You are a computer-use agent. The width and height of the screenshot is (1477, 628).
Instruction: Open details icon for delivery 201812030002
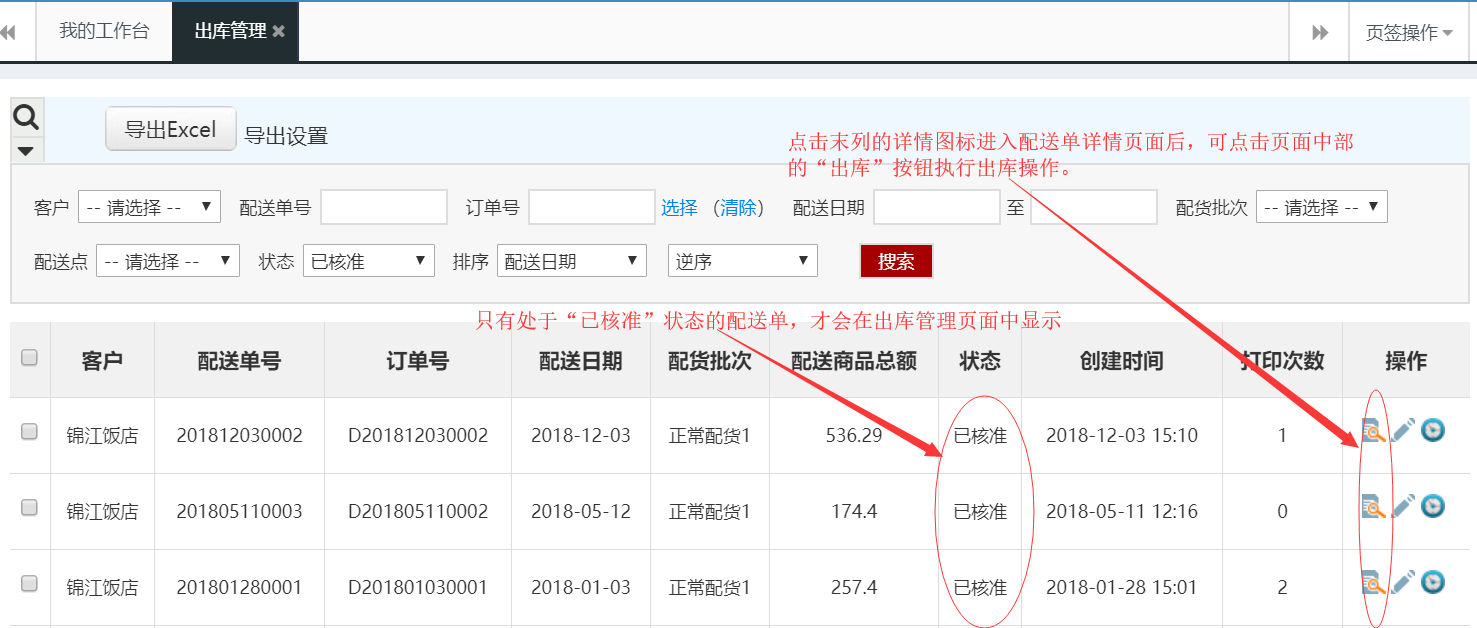[1374, 431]
